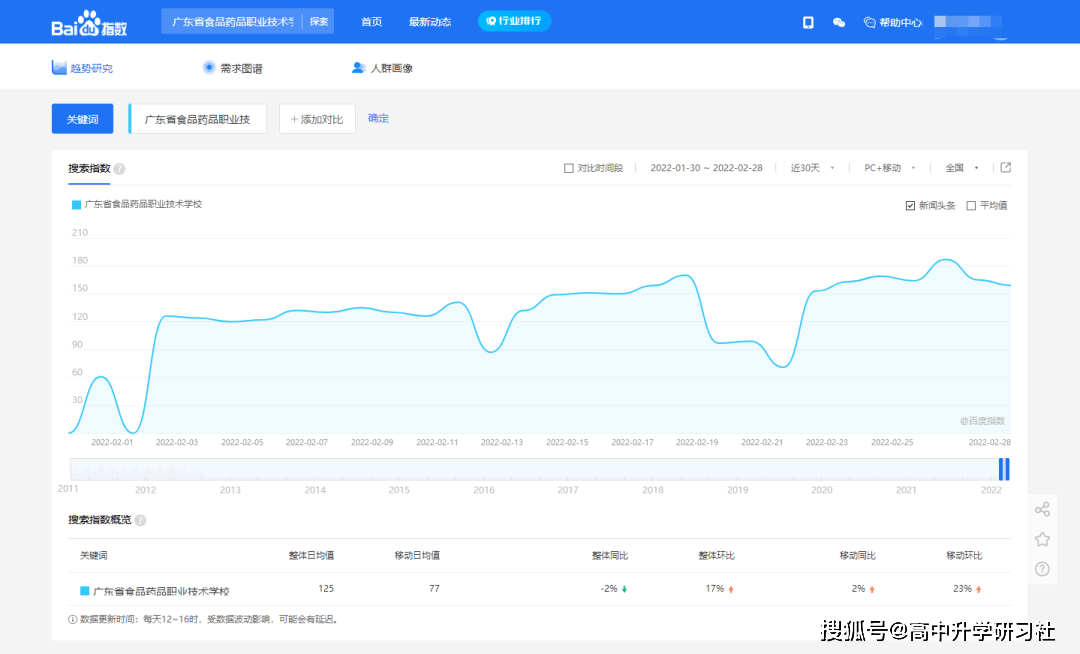Click the blue timeline range slider handle

(1004, 469)
